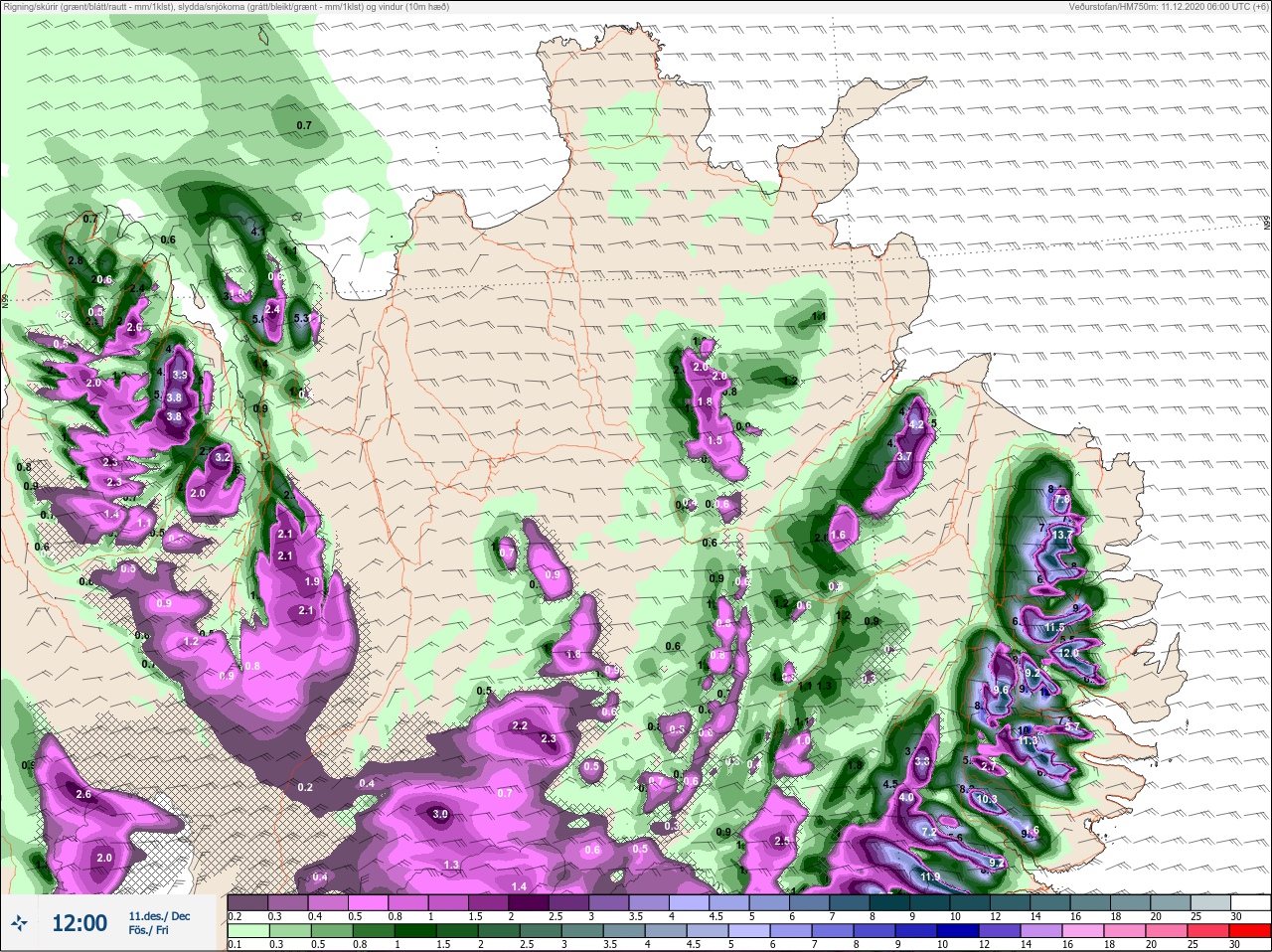Click the 10.3 precipitation value on the map
Viewport: 1272px width, 952px height.
pyautogui.click(x=986, y=799)
